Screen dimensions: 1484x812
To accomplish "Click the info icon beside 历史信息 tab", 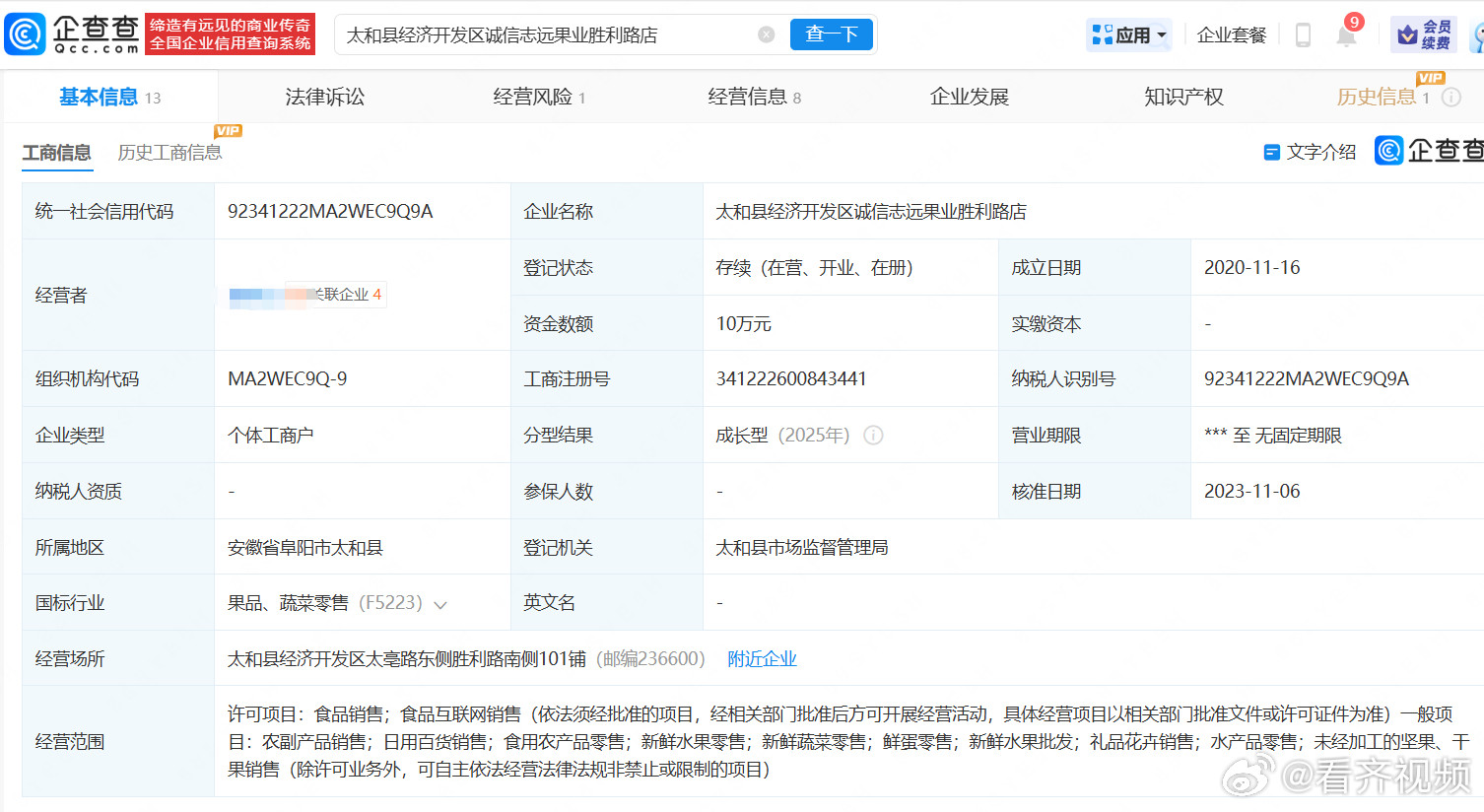I will (1451, 98).
